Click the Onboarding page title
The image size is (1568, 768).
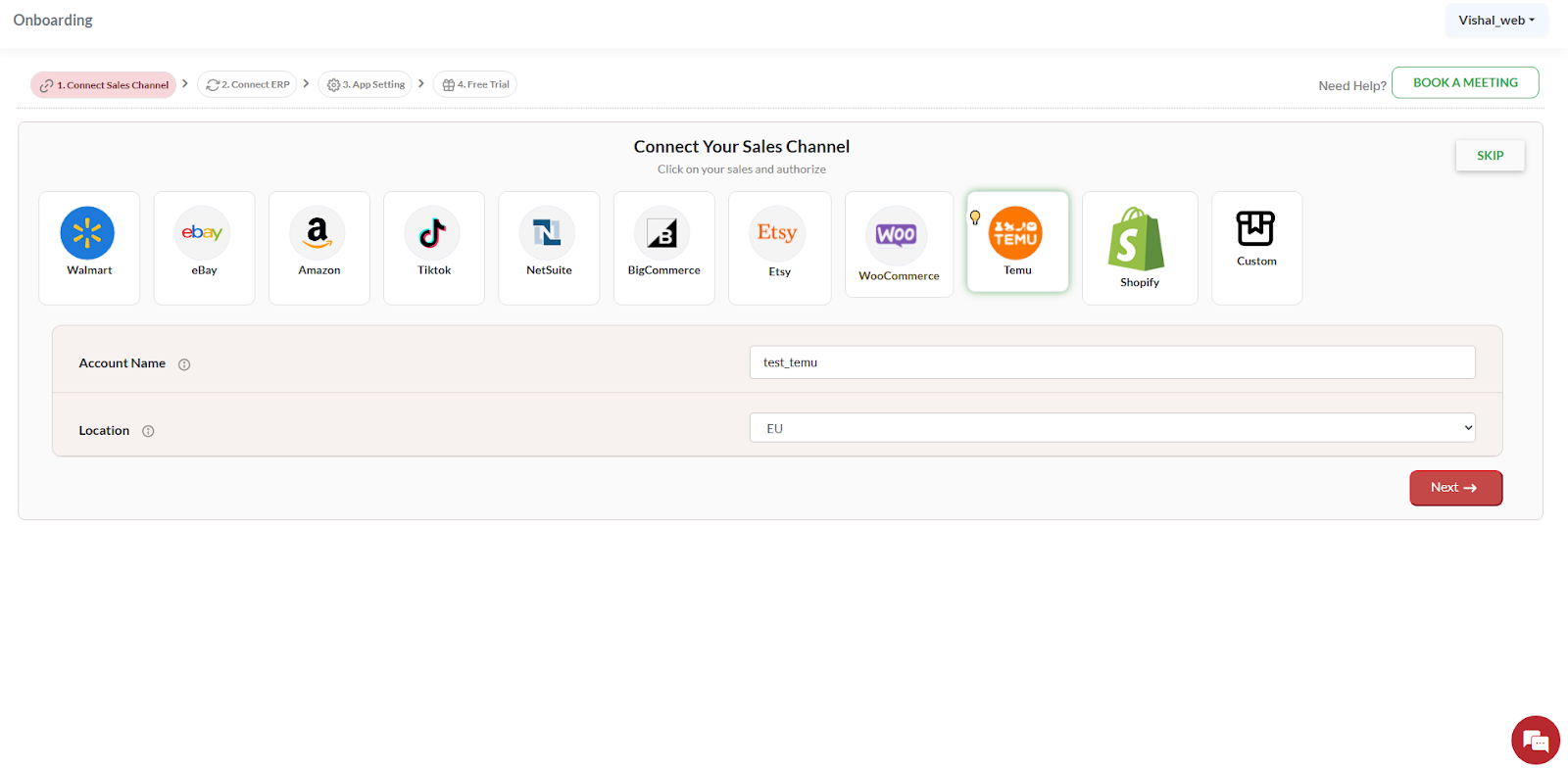pos(53,21)
